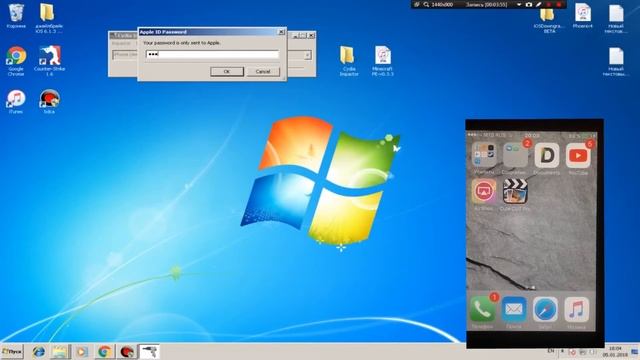Click the magnifier icon in recorder bar
The image size is (640, 360).
click(x=426, y=4)
